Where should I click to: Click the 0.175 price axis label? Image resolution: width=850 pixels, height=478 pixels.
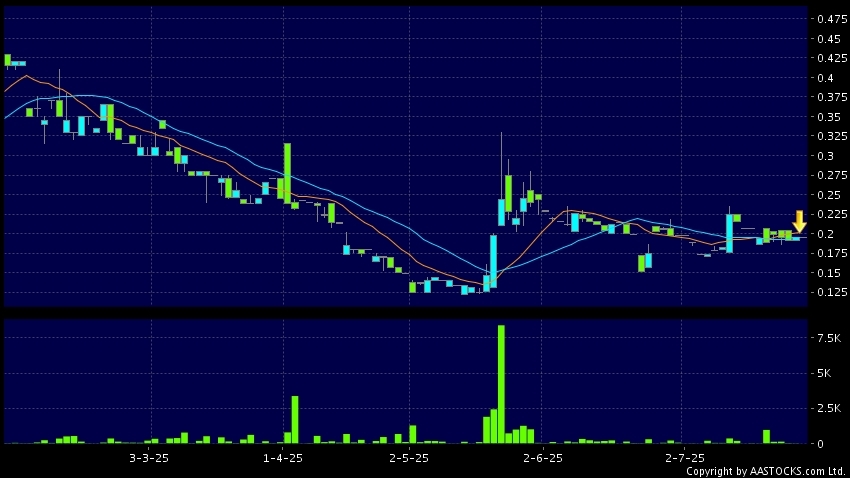[832, 253]
